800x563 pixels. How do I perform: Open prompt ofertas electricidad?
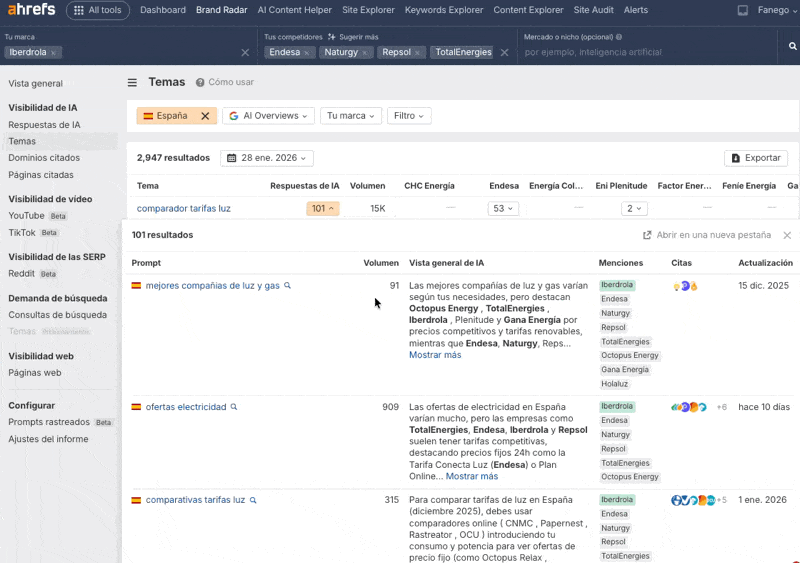point(186,407)
